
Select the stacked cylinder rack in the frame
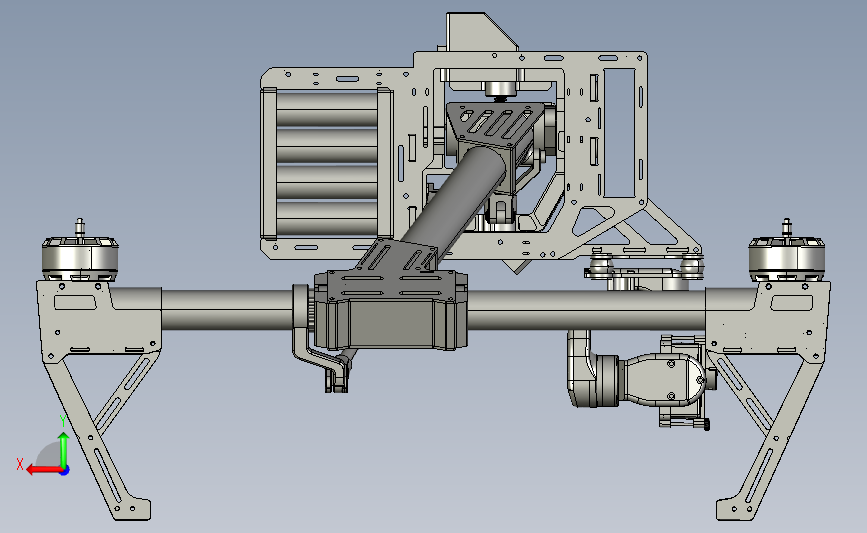coord(327,163)
